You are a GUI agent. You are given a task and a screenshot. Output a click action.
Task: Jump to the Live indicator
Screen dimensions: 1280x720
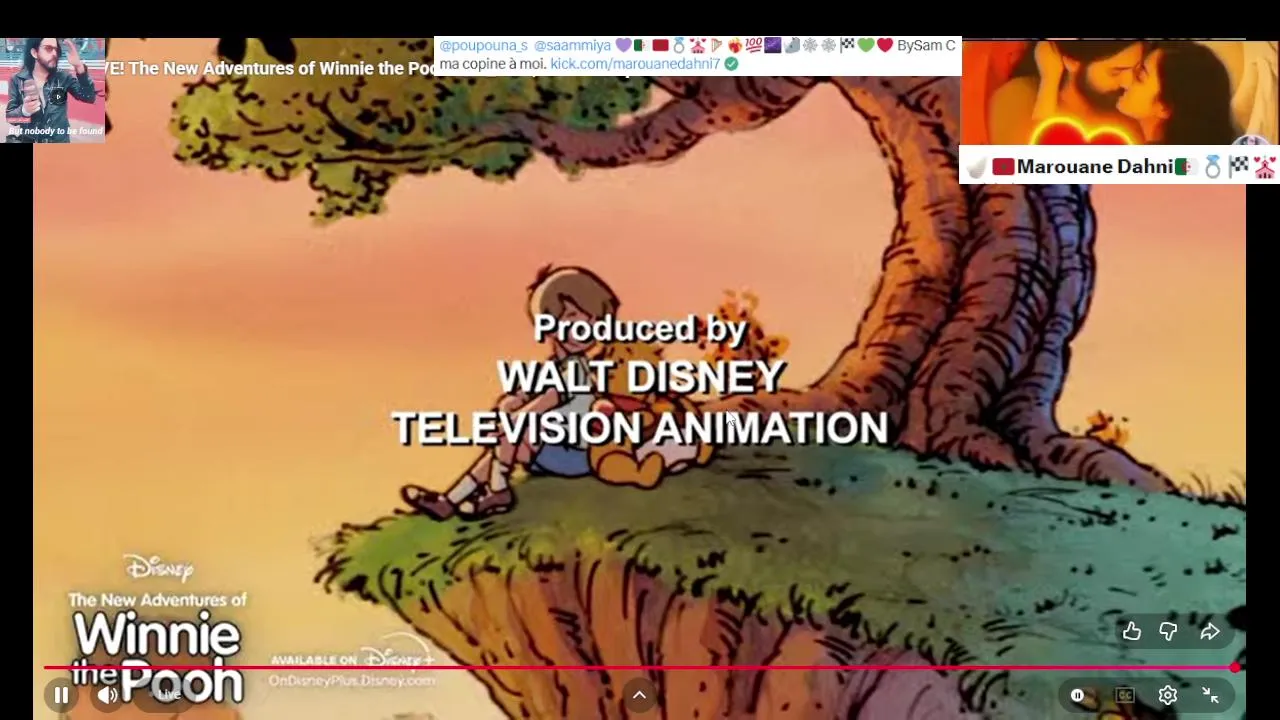point(169,695)
